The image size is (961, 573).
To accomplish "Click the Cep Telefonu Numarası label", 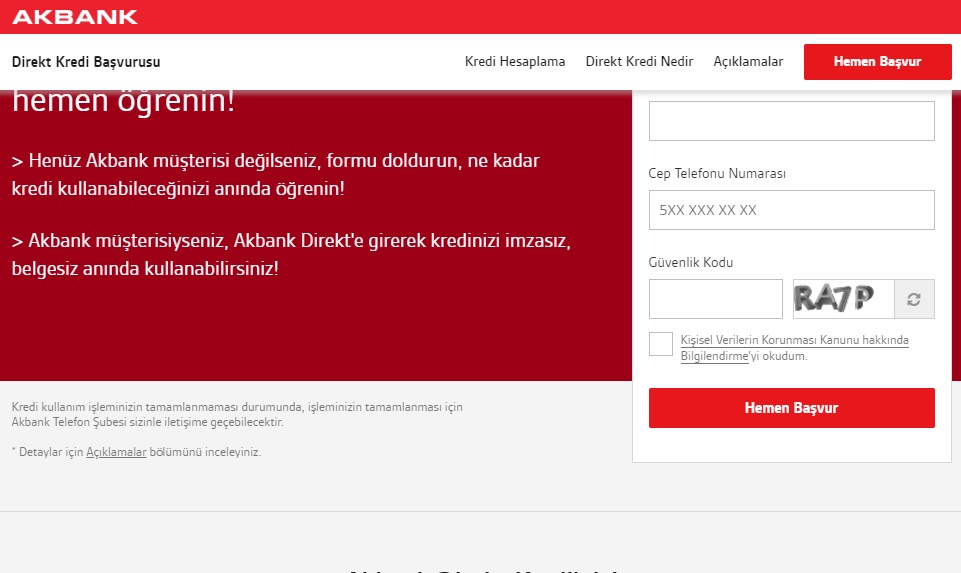I will point(716,173).
